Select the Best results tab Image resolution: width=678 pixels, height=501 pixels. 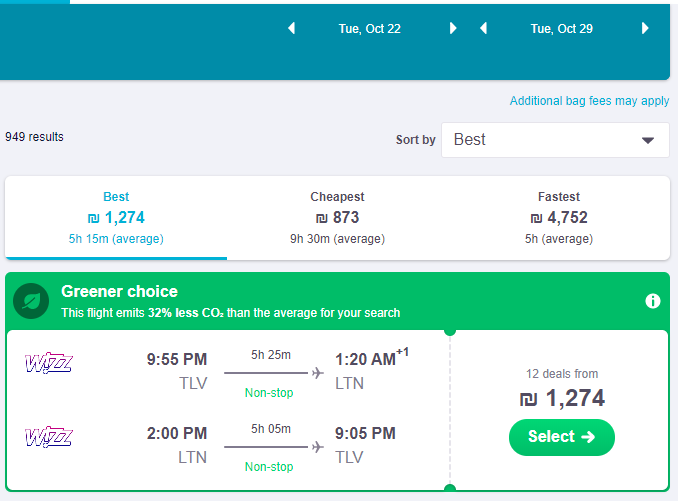116,217
